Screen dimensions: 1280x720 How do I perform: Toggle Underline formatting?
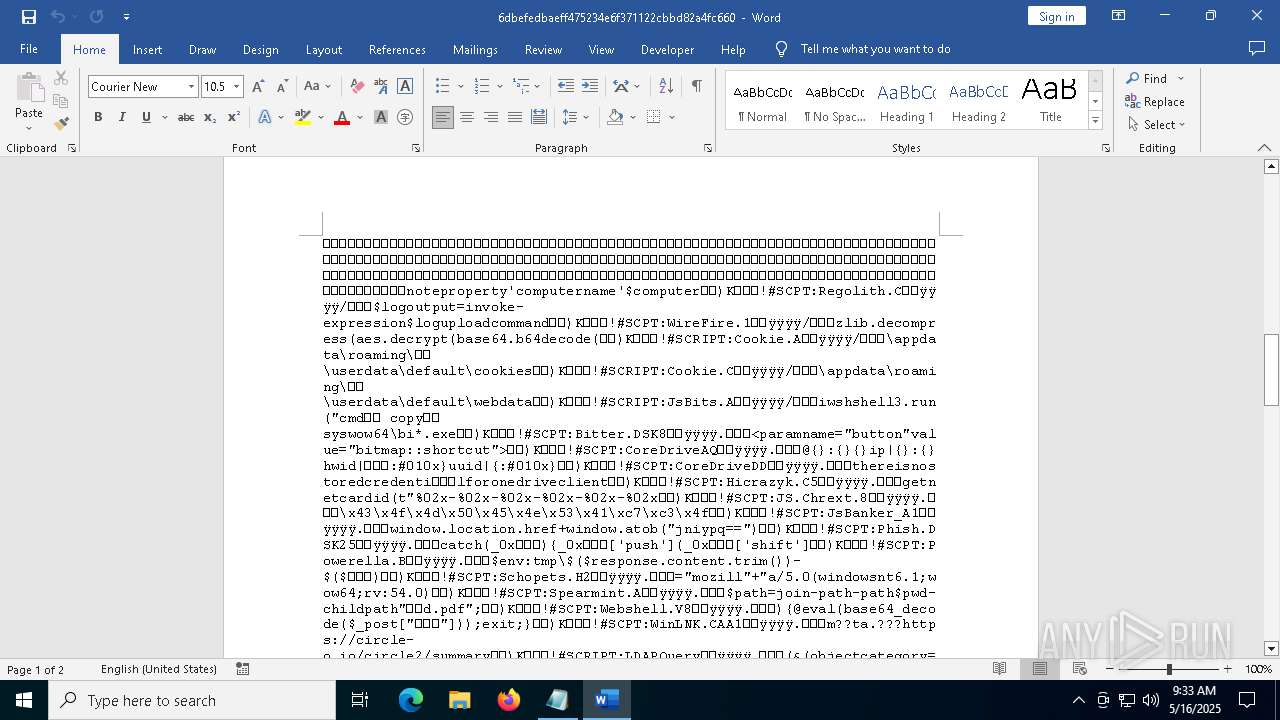[146, 117]
